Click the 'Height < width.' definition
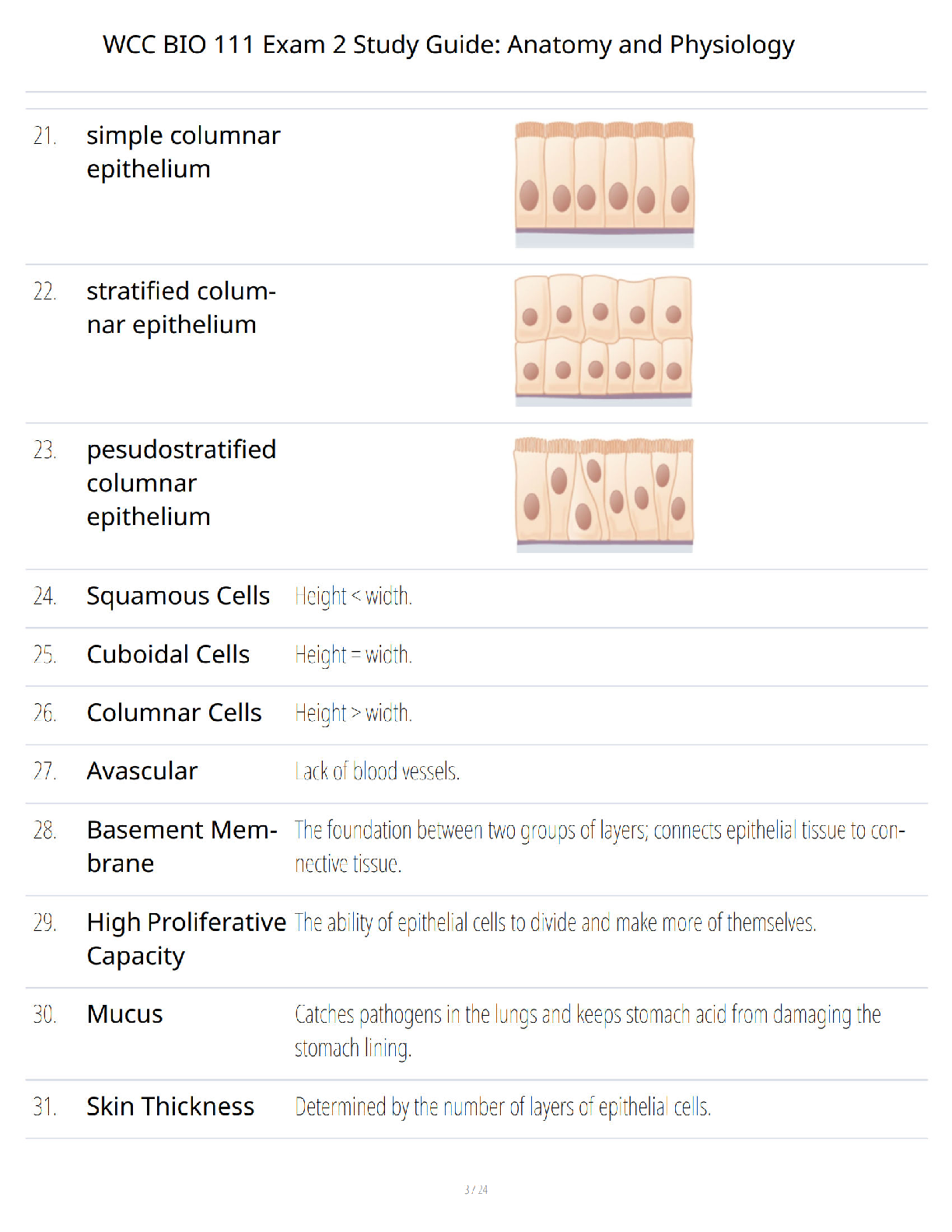The height and width of the screenshot is (1232, 952). tap(354, 597)
